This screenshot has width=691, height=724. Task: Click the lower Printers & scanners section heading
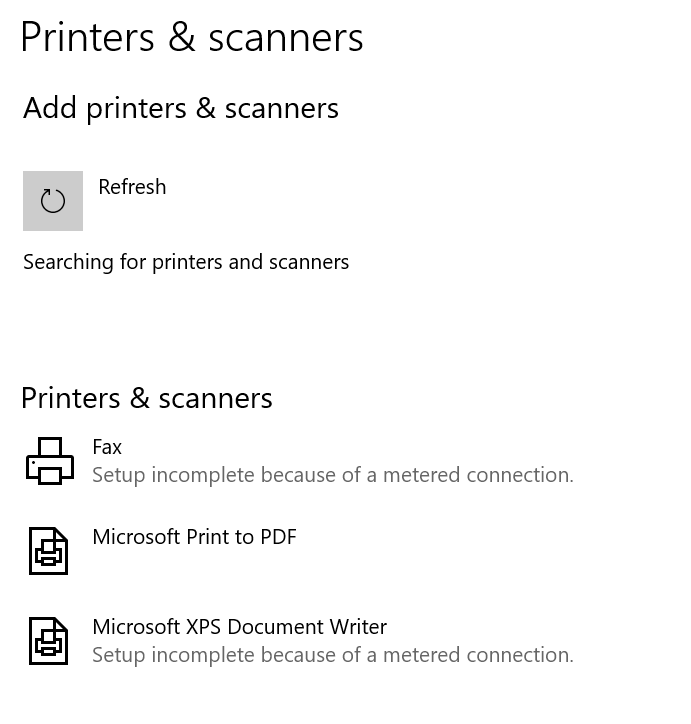(x=147, y=398)
